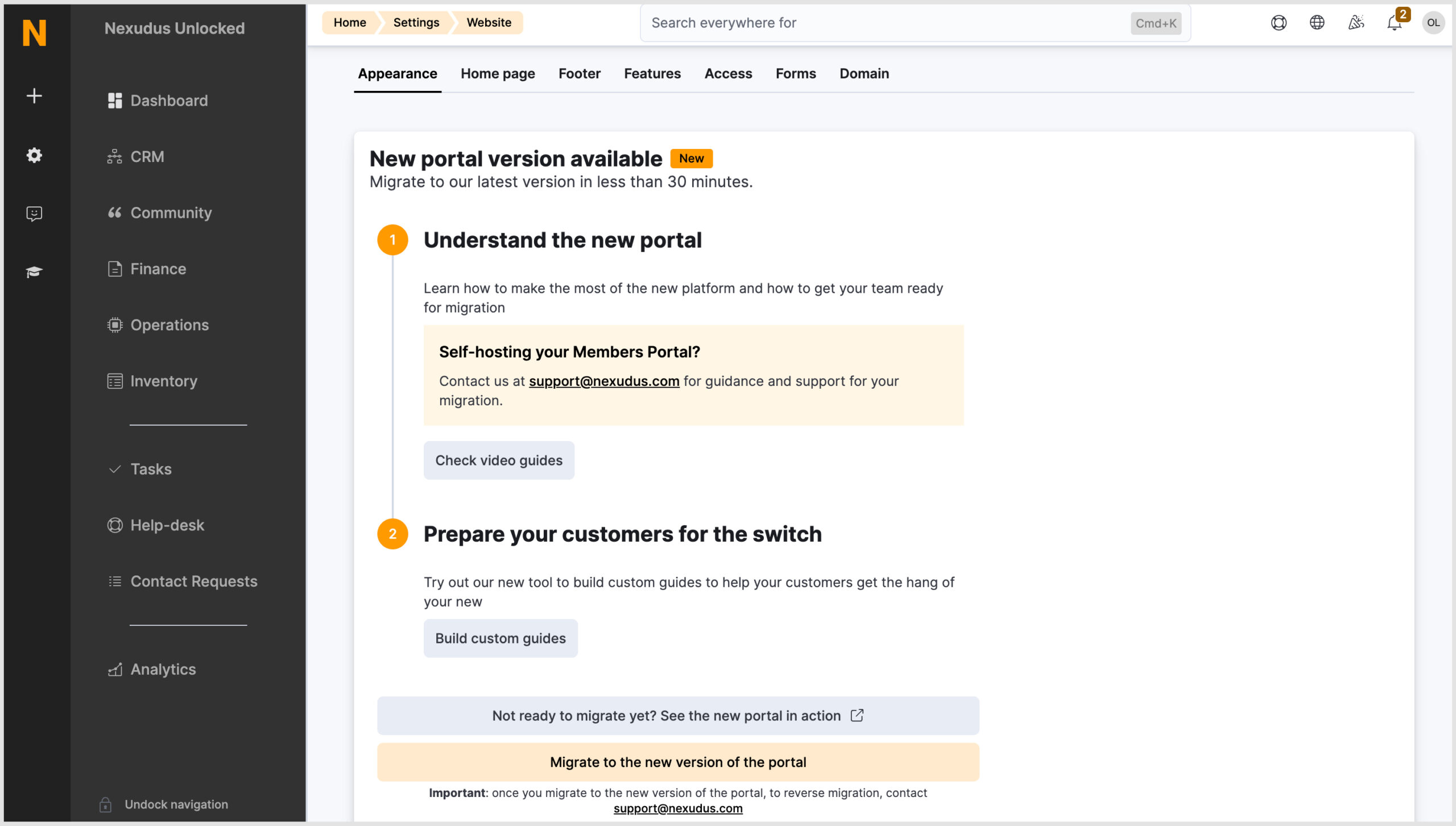Click the Inventory list icon
This screenshot has width=1456, height=826.
pyautogui.click(x=115, y=381)
